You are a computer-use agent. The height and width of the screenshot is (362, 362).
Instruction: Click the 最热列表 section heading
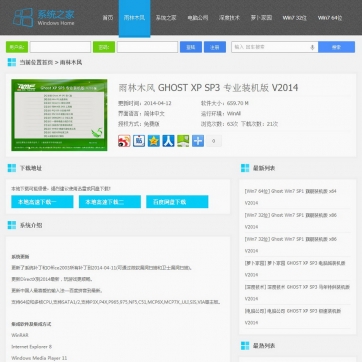[264, 346]
